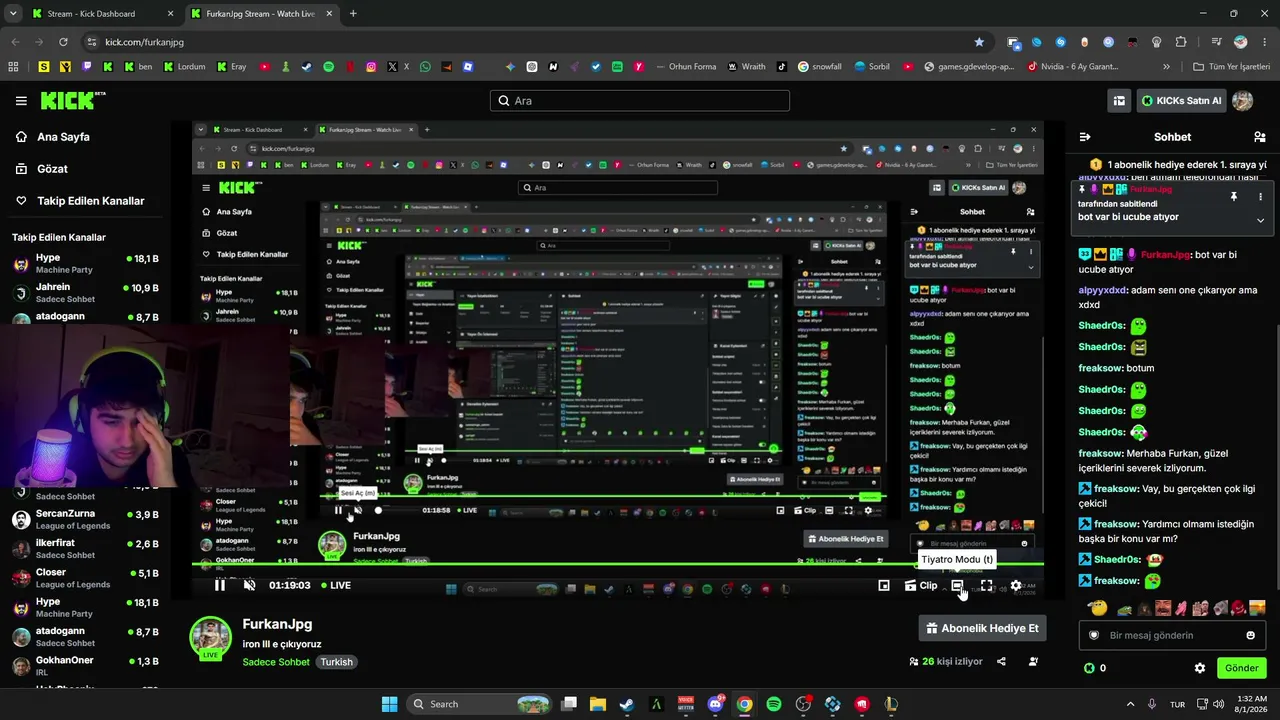Open Steam from the taskbar
1280x720 pixels.
(626, 704)
